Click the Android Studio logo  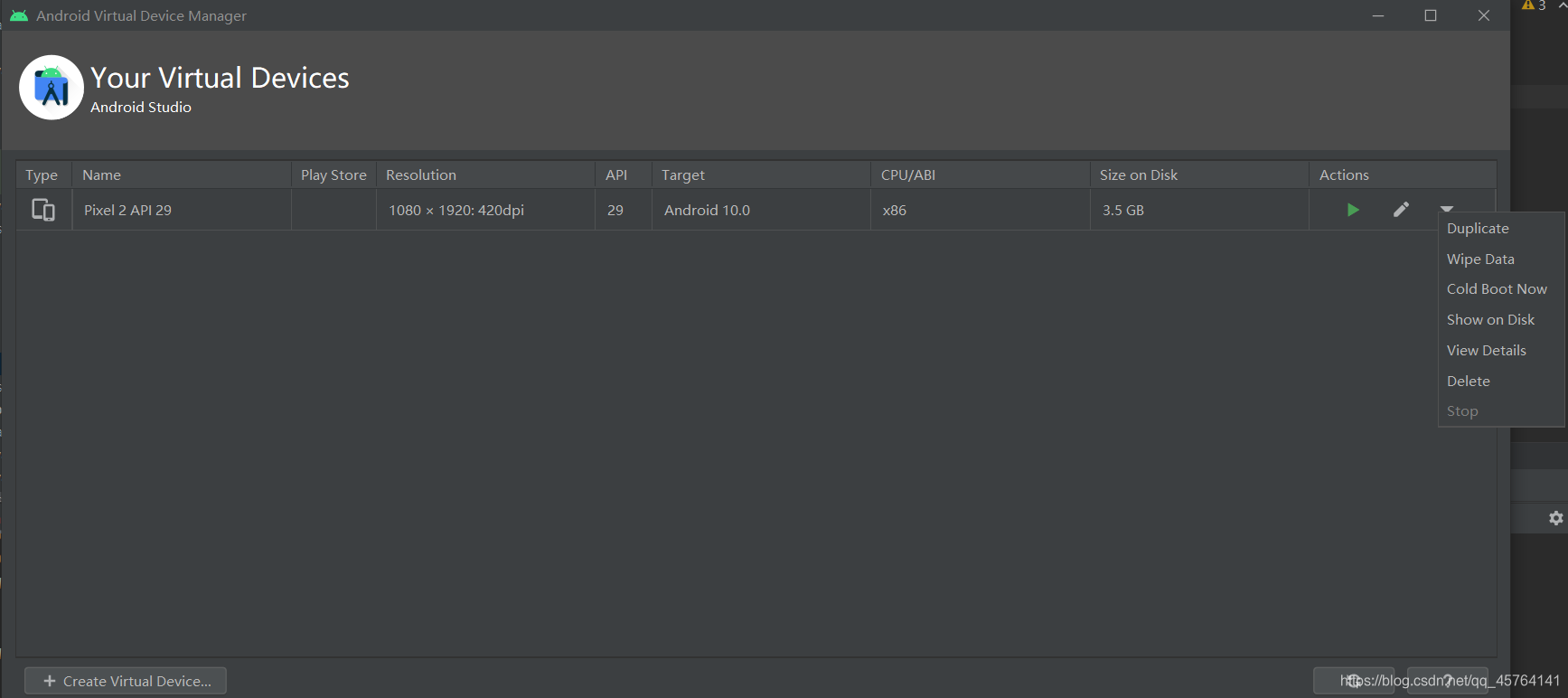pos(52,88)
